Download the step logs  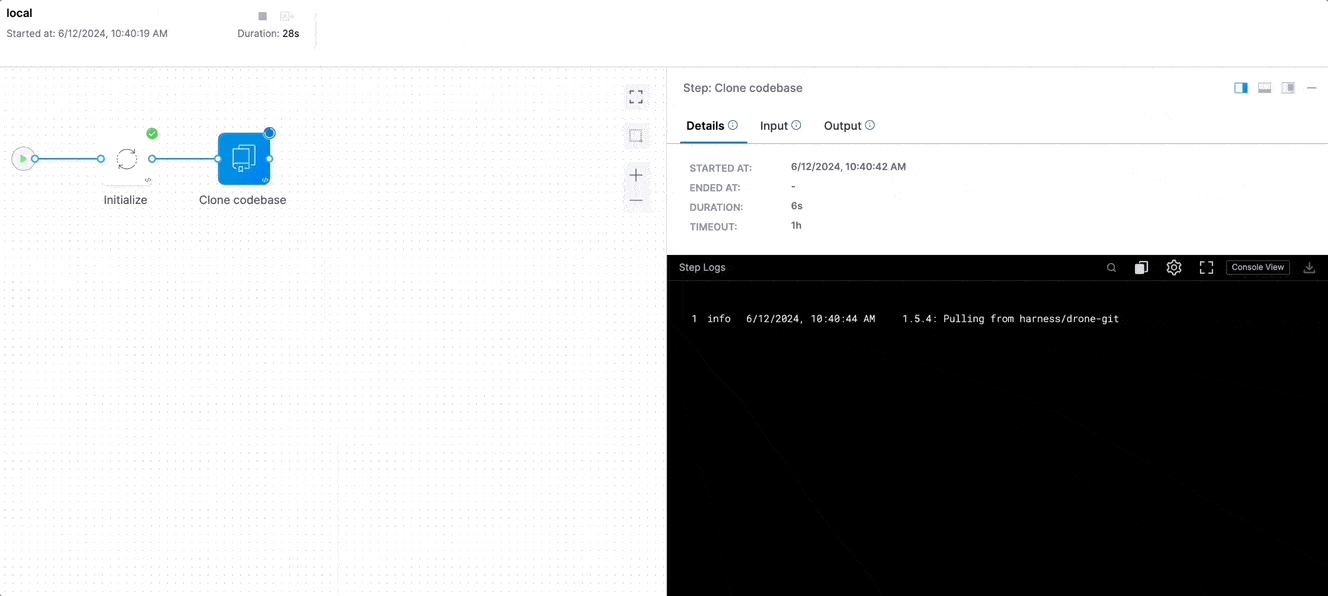pyautogui.click(x=1309, y=267)
